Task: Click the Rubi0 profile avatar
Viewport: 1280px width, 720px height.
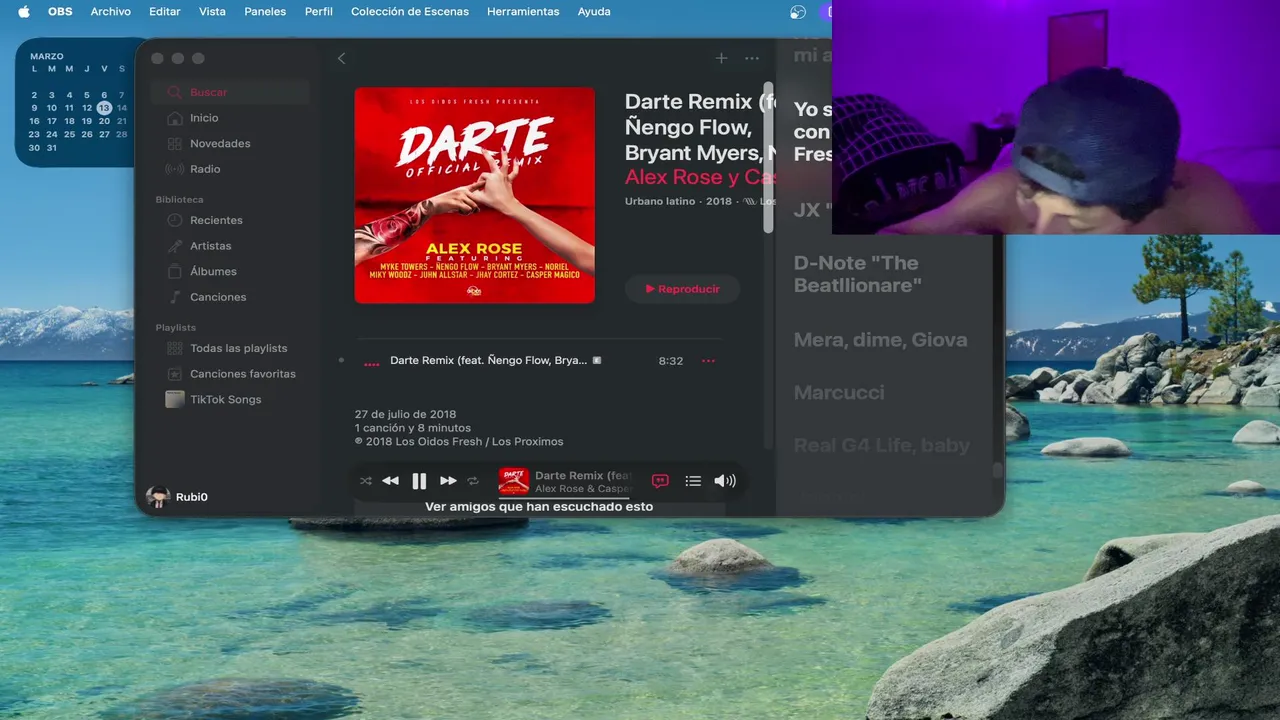Action: (158, 497)
